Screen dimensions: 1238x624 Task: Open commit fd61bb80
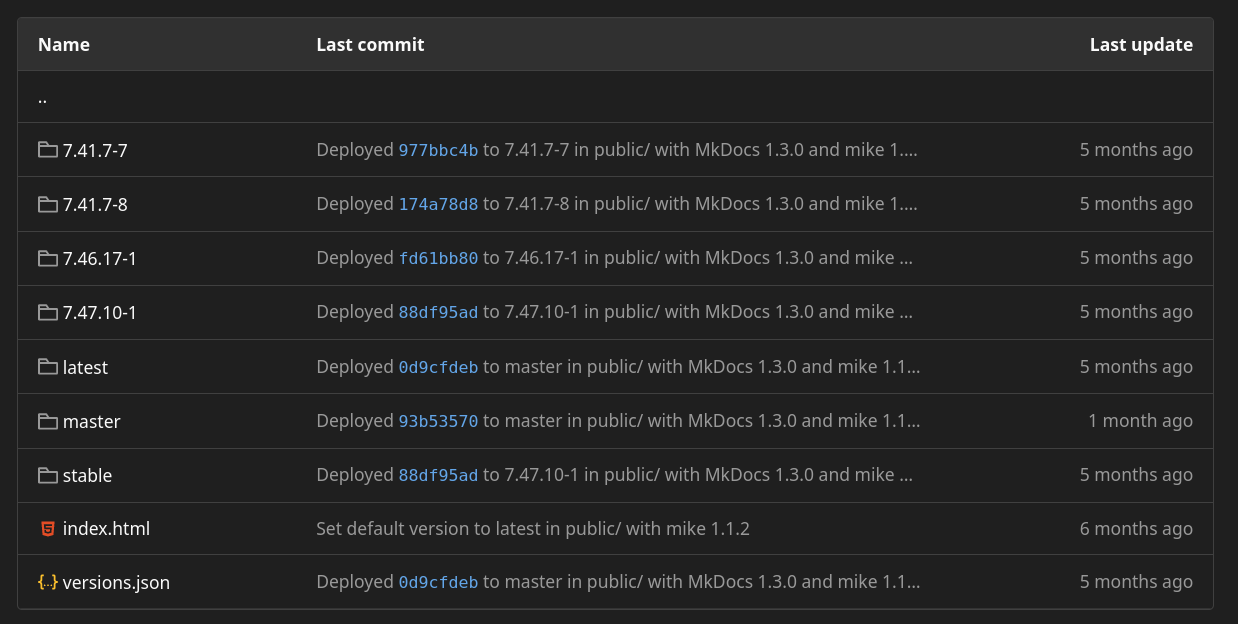[x=438, y=257]
